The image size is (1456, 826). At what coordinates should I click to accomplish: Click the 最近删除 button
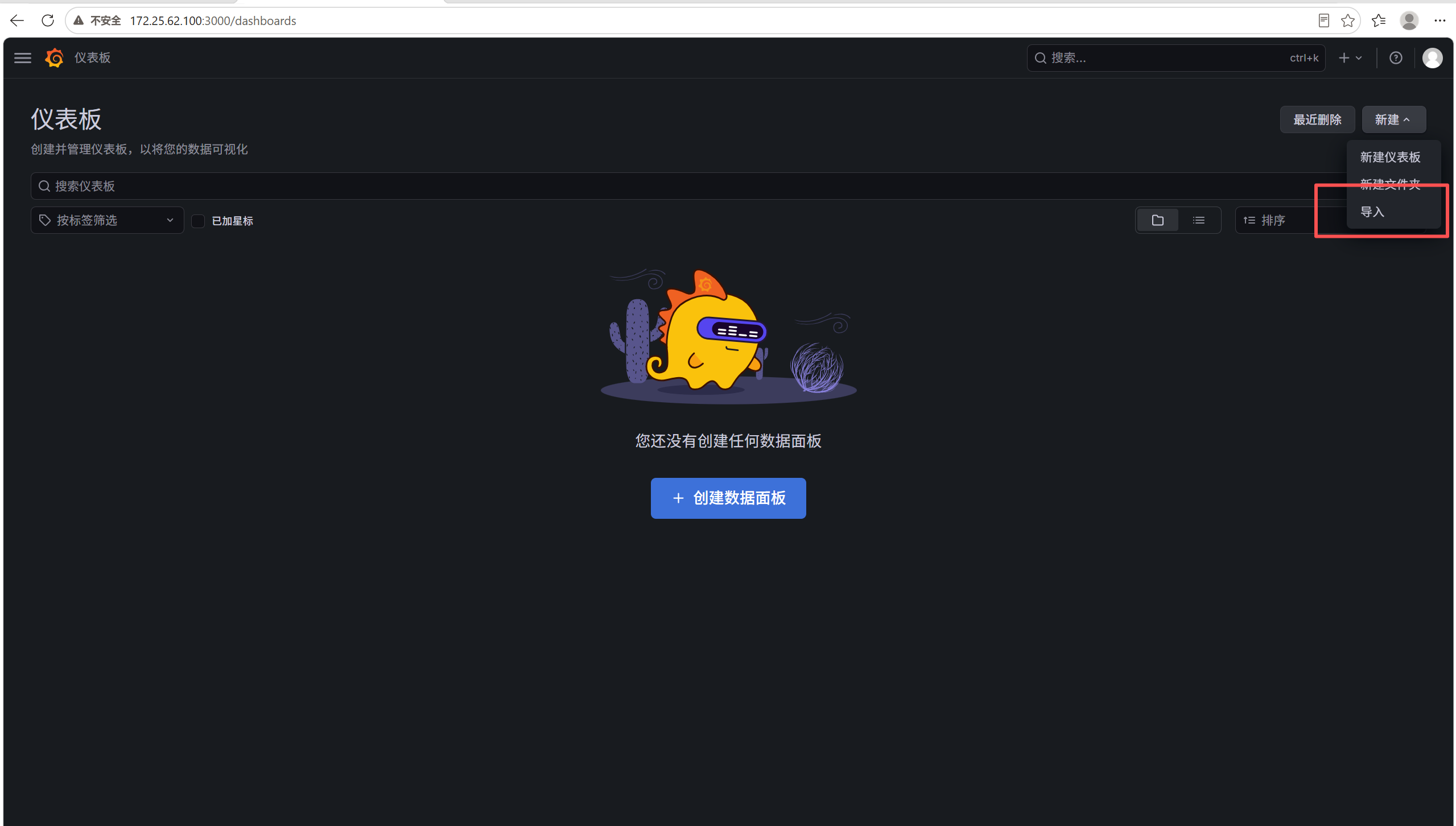1317,119
